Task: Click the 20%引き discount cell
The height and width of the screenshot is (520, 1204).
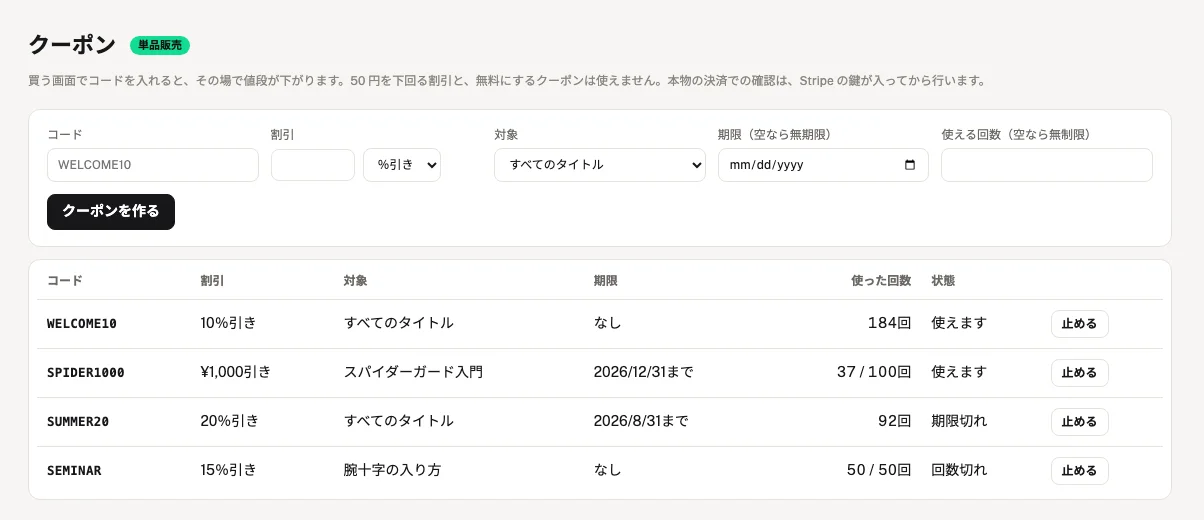Action: (x=229, y=421)
